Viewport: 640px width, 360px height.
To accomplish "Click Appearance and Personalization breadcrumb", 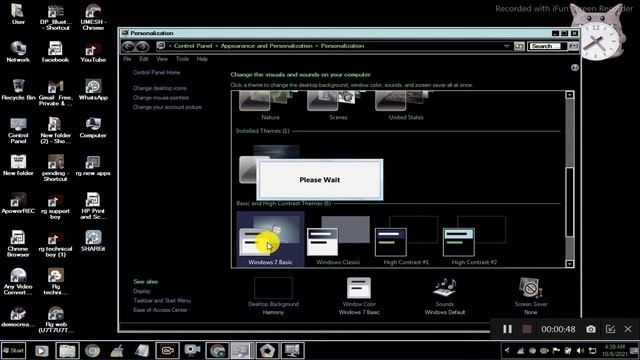I will pyautogui.click(x=267, y=46).
